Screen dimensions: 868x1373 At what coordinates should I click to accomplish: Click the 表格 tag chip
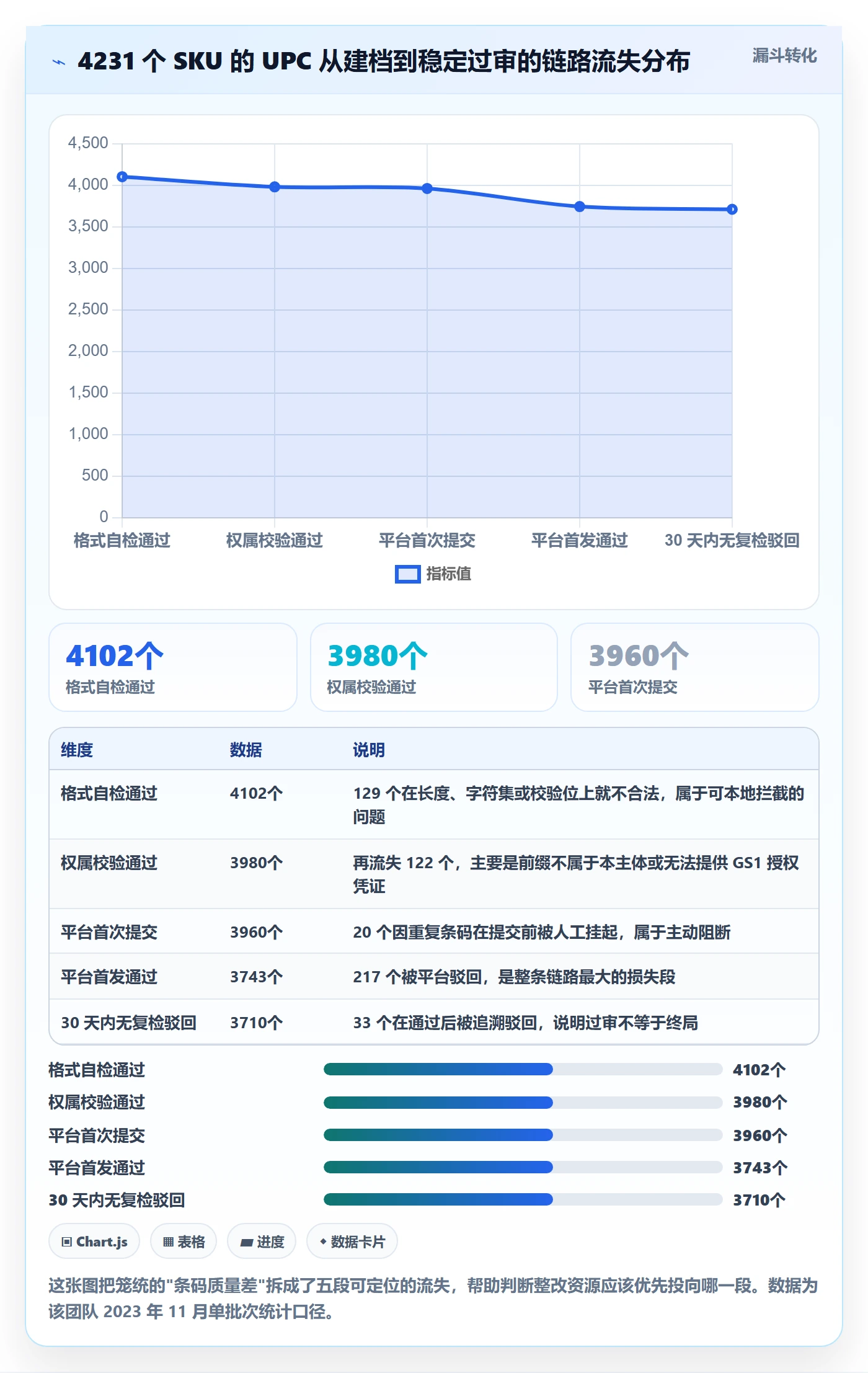(184, 1242)
